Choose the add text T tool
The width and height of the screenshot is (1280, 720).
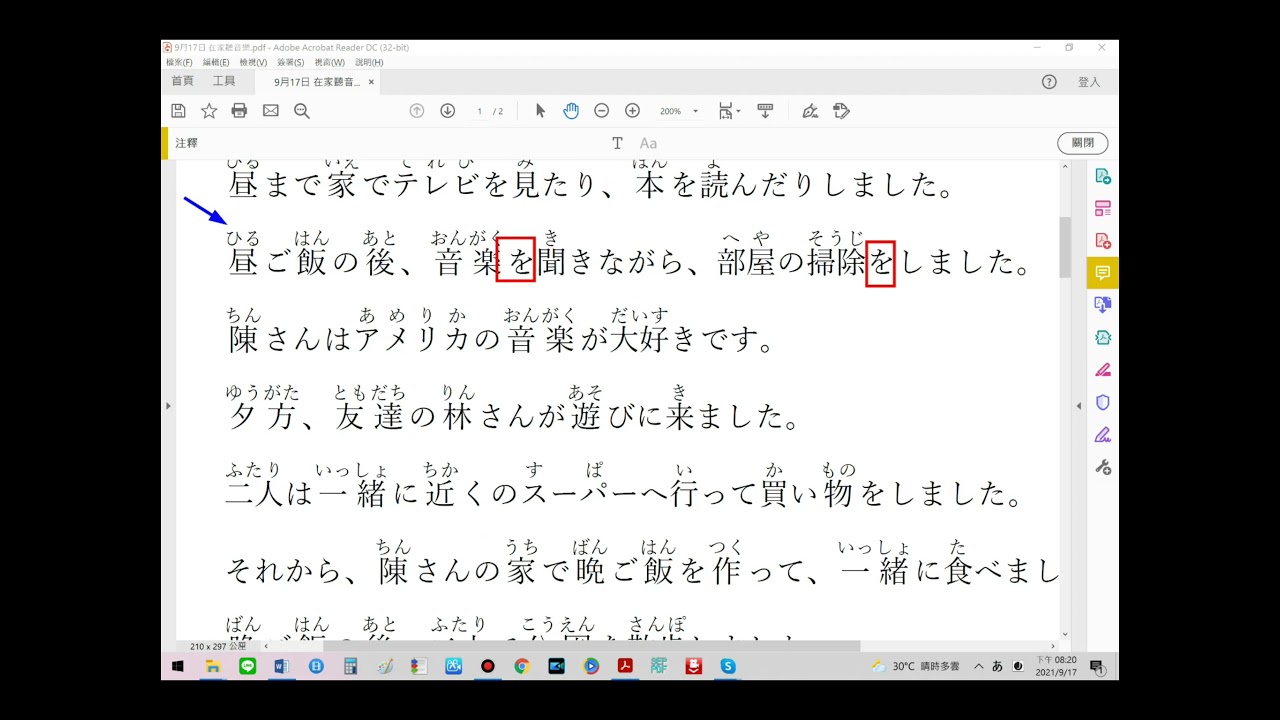pyautogui.click(x=617, y=143)
